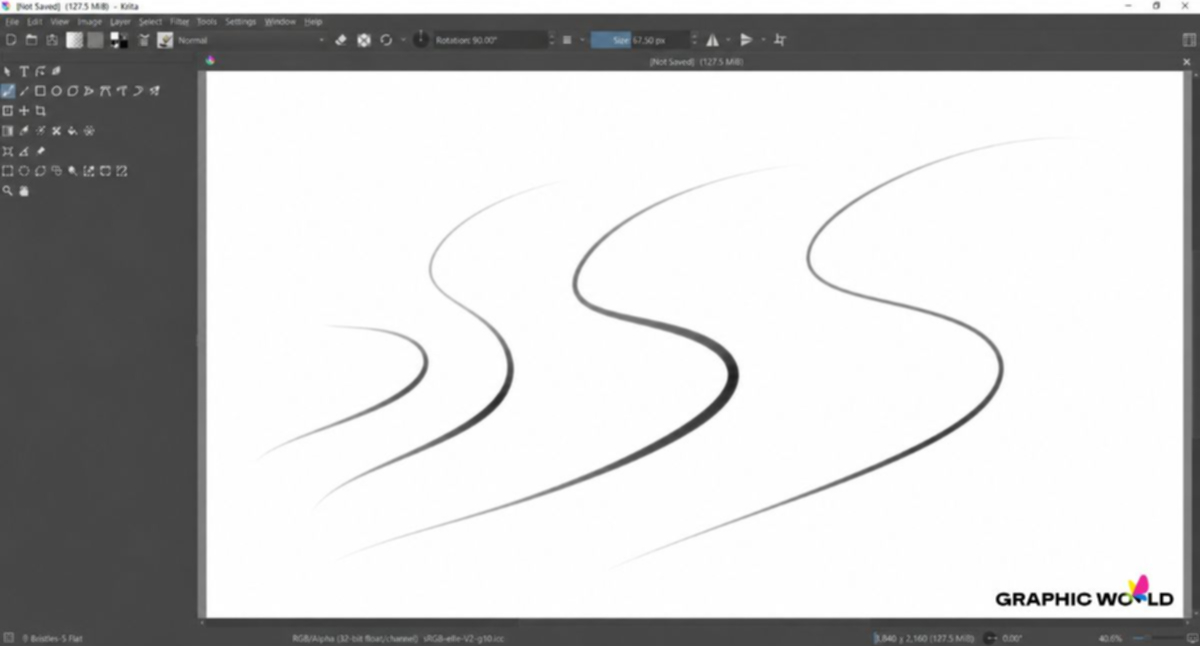Viewport: 1200px width, 646px height.
Task: Select the Polygon tool
Action: 73,91
